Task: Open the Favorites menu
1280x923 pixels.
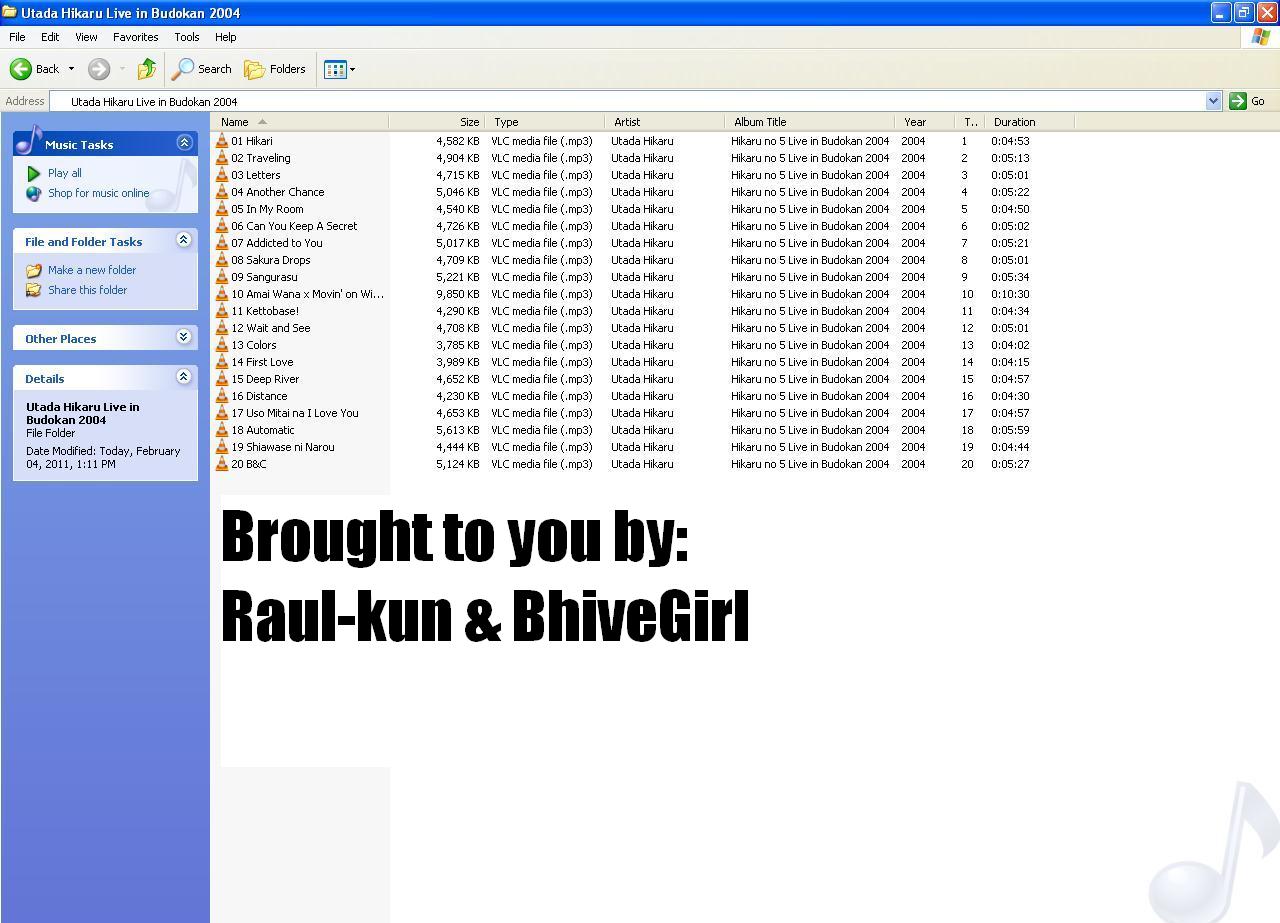Action: pyautogui.click(x=135, y=37)
